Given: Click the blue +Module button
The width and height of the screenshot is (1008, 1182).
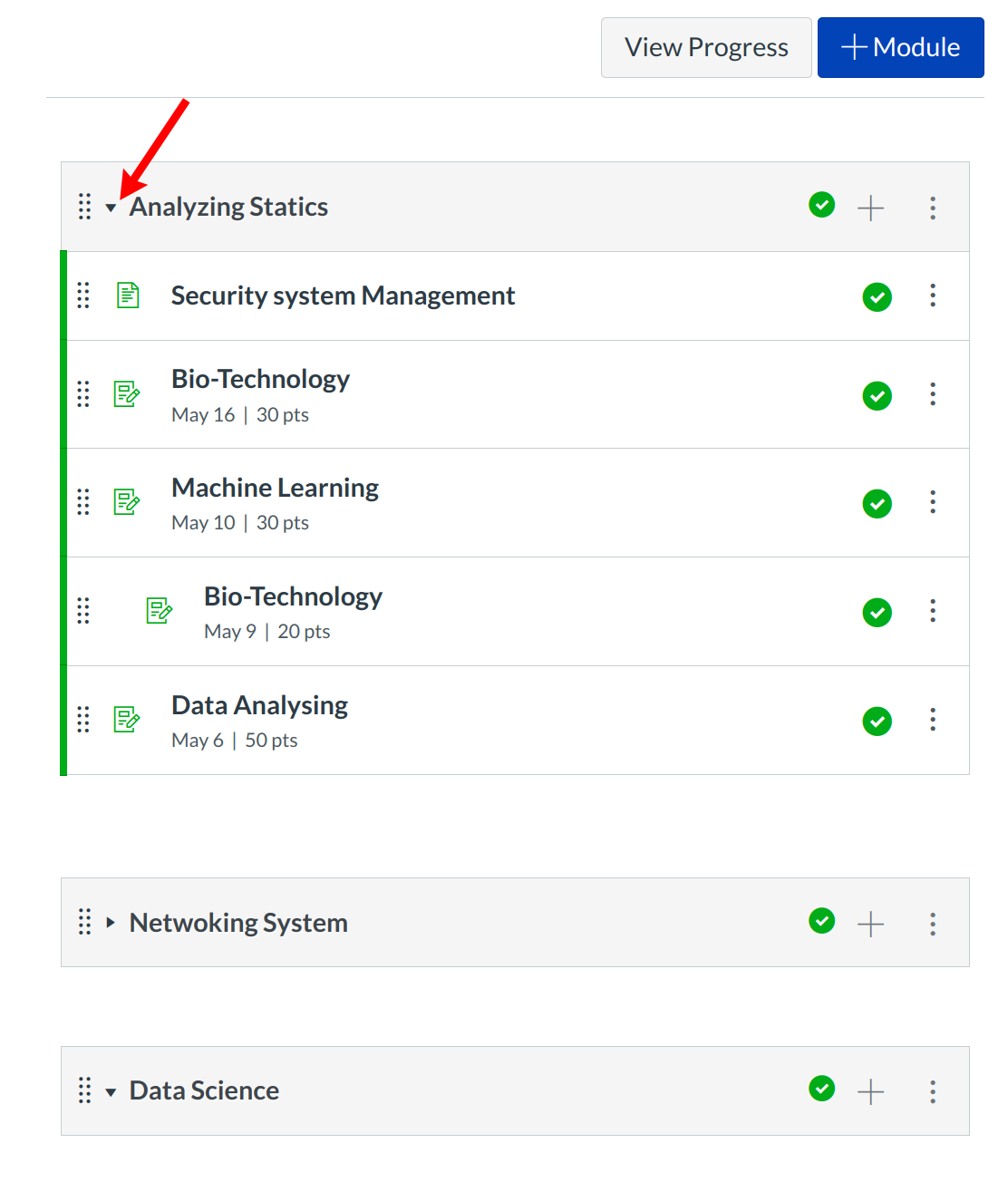Looking at the screenshot, I should (900, 47).
